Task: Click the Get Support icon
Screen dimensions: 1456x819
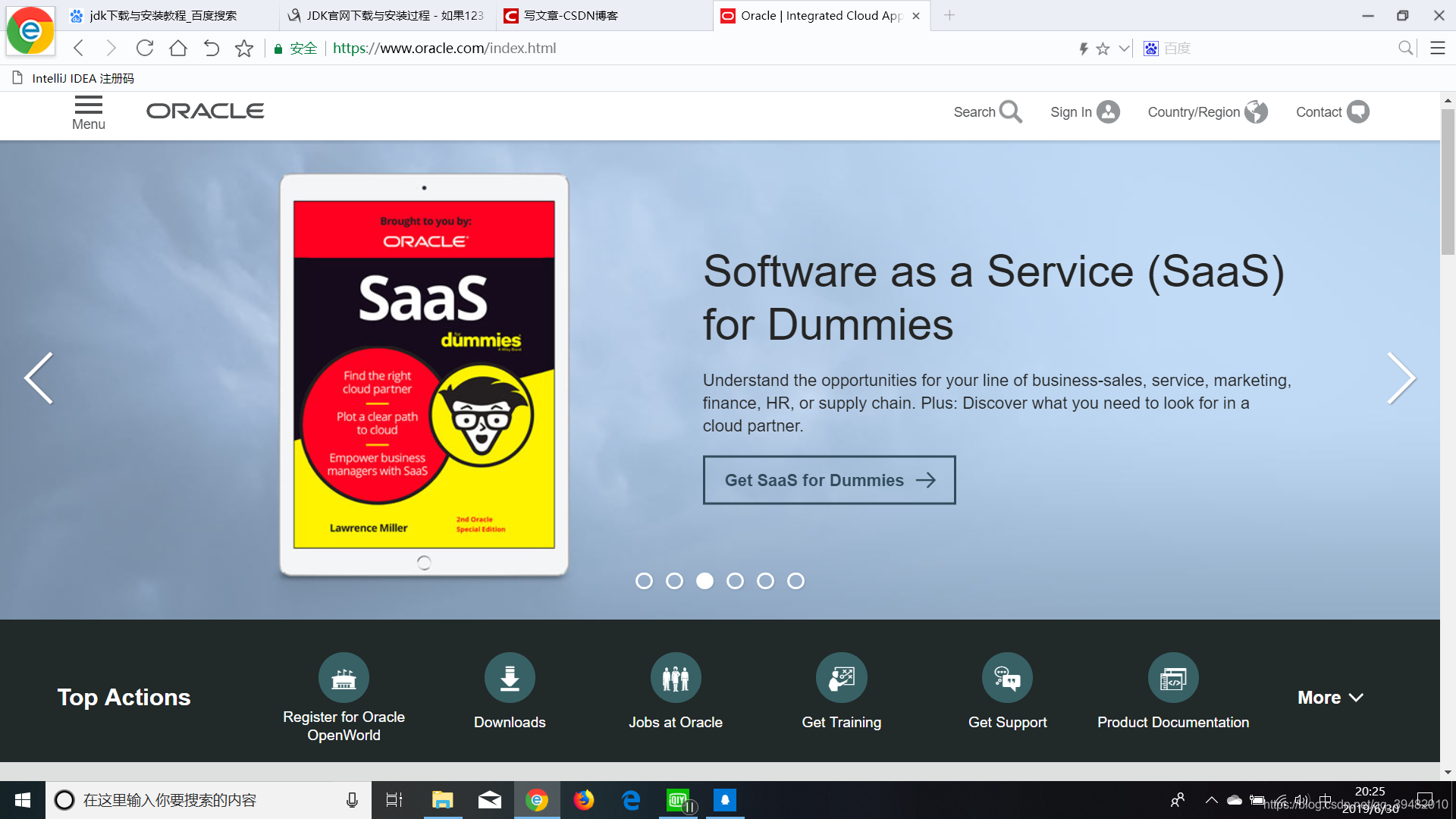Action: pos(1007,677)
